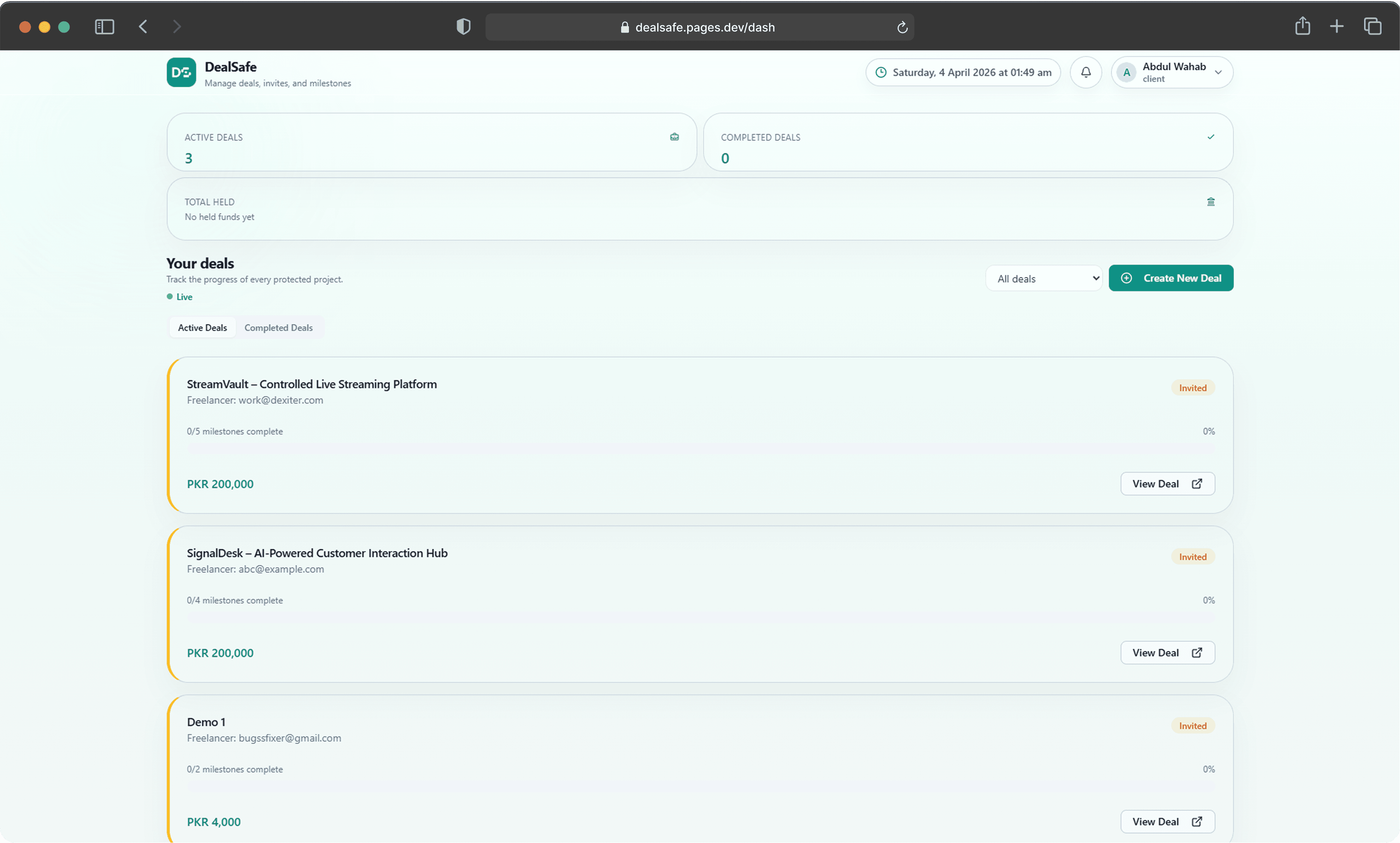Click the plus icon in Create New Deal
This screenshot has width=1400, height=843.
[x=1126, y=278]
